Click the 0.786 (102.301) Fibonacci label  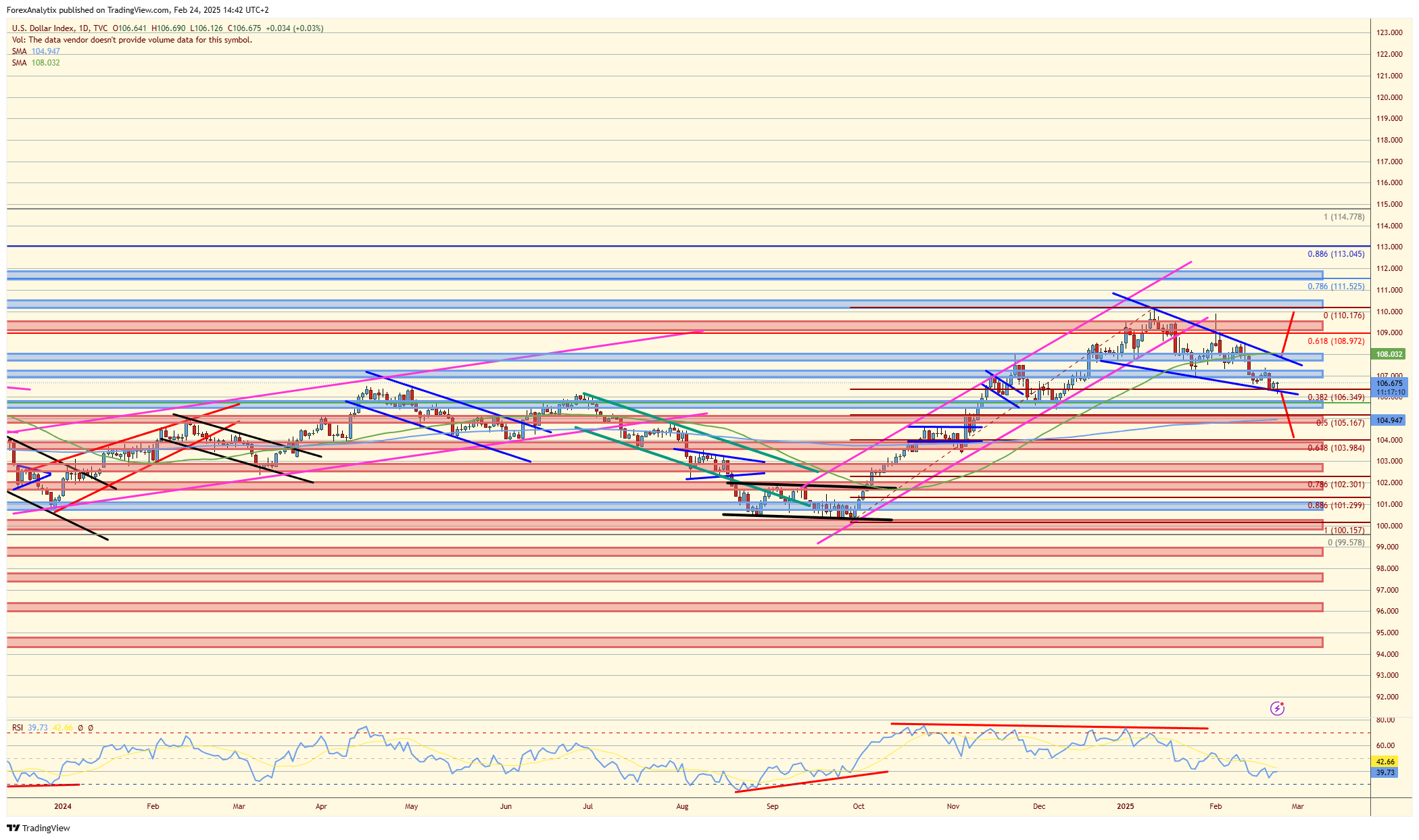[x=1336, y=485]
